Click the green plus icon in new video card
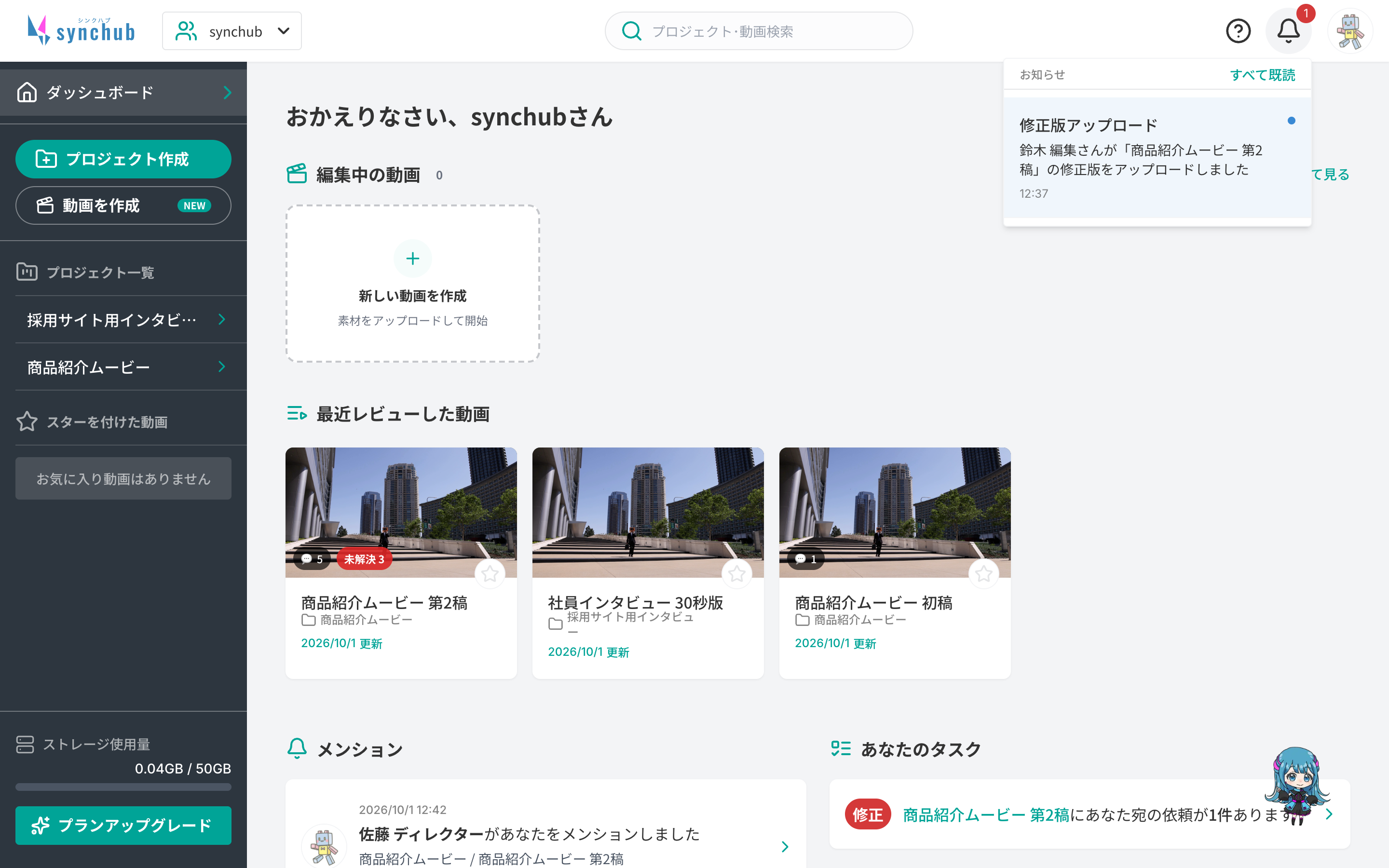1389x868 pixels. pyautogui.click(x=413, y=258)
